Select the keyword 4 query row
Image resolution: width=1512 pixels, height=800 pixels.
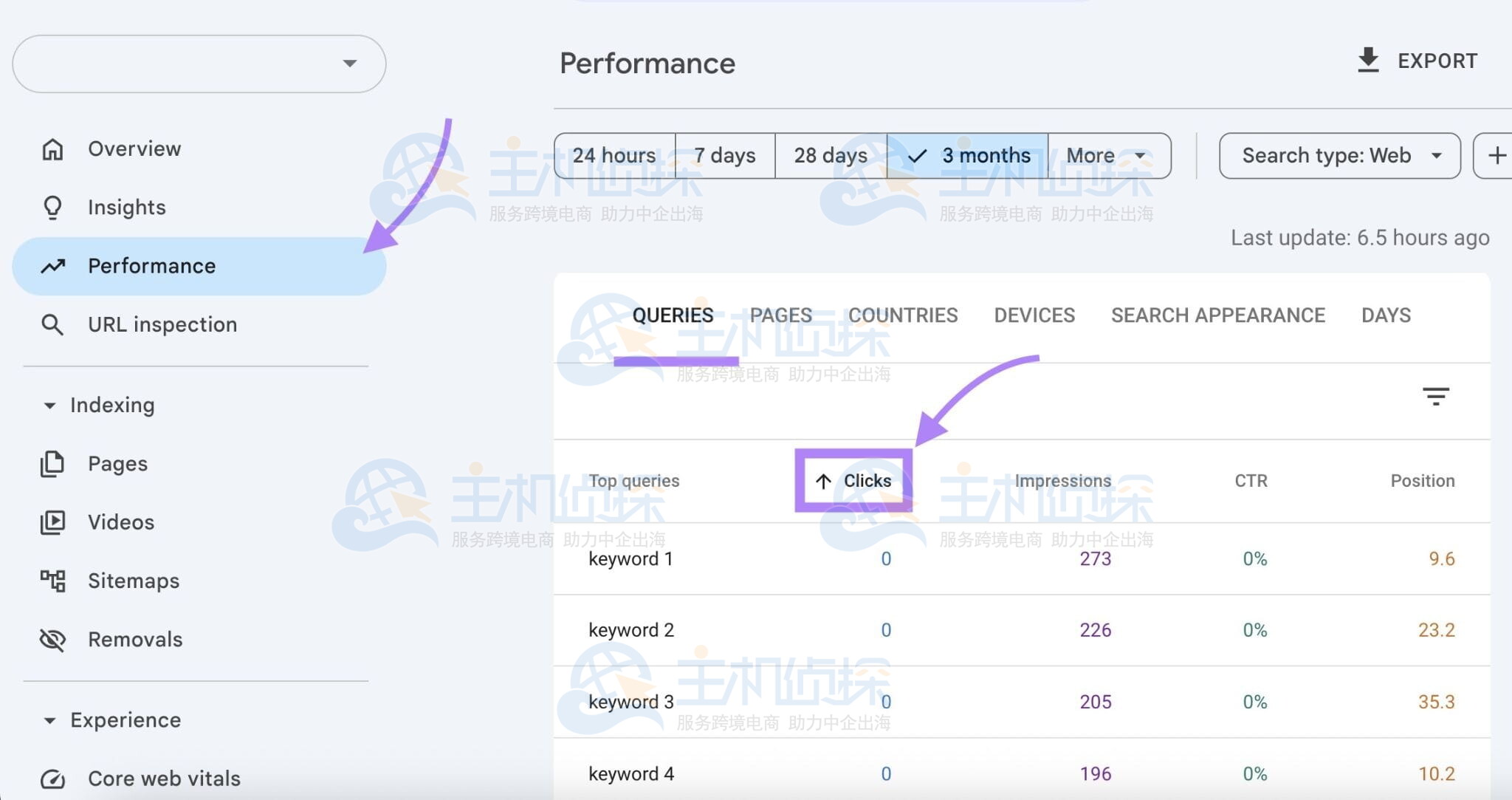pyautogui.click(x=1022, y=770)
